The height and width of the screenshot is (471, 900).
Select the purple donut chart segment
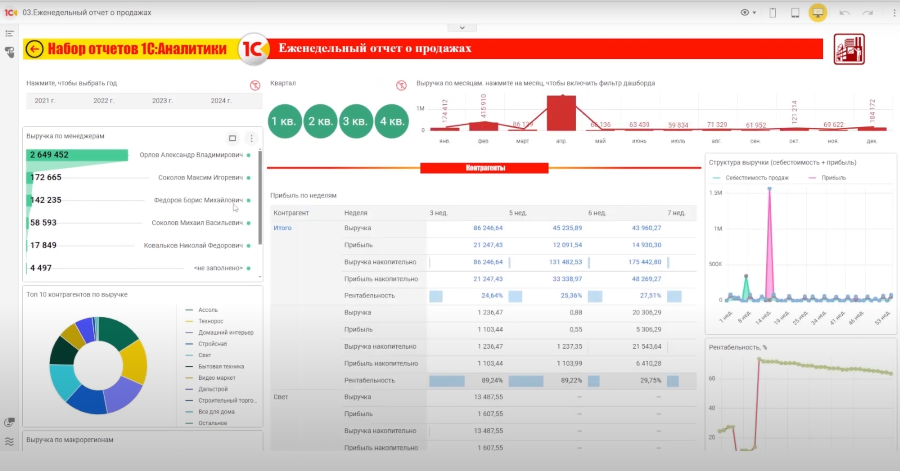(x=124, y=394)
